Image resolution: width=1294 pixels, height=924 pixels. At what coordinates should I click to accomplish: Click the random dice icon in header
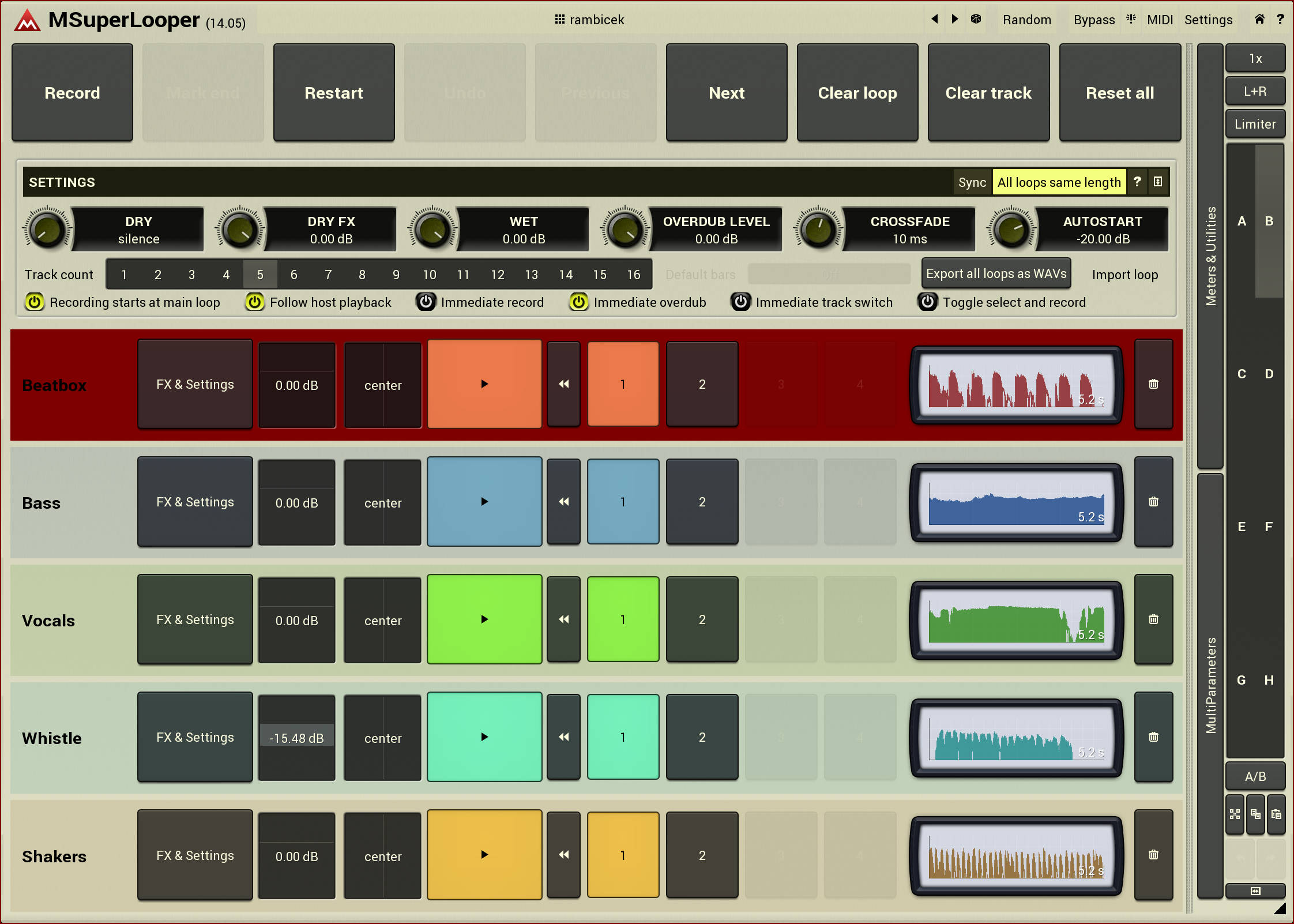point(976,19)
